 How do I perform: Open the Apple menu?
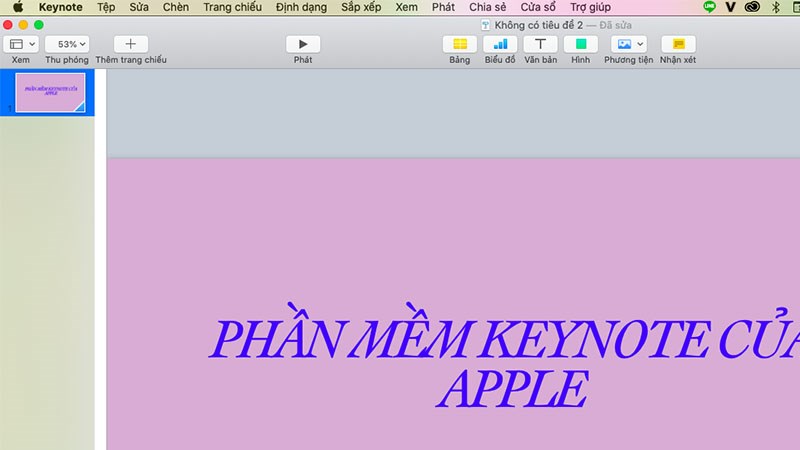click(18, 7)
